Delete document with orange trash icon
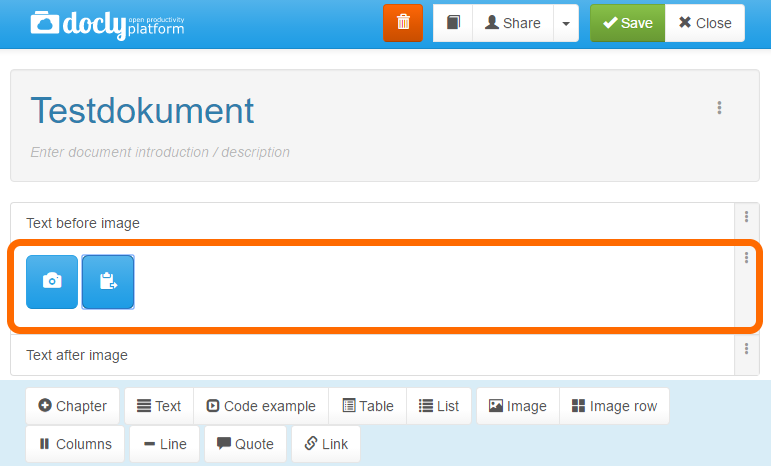The image size is (771, 466). click(403, 23)
